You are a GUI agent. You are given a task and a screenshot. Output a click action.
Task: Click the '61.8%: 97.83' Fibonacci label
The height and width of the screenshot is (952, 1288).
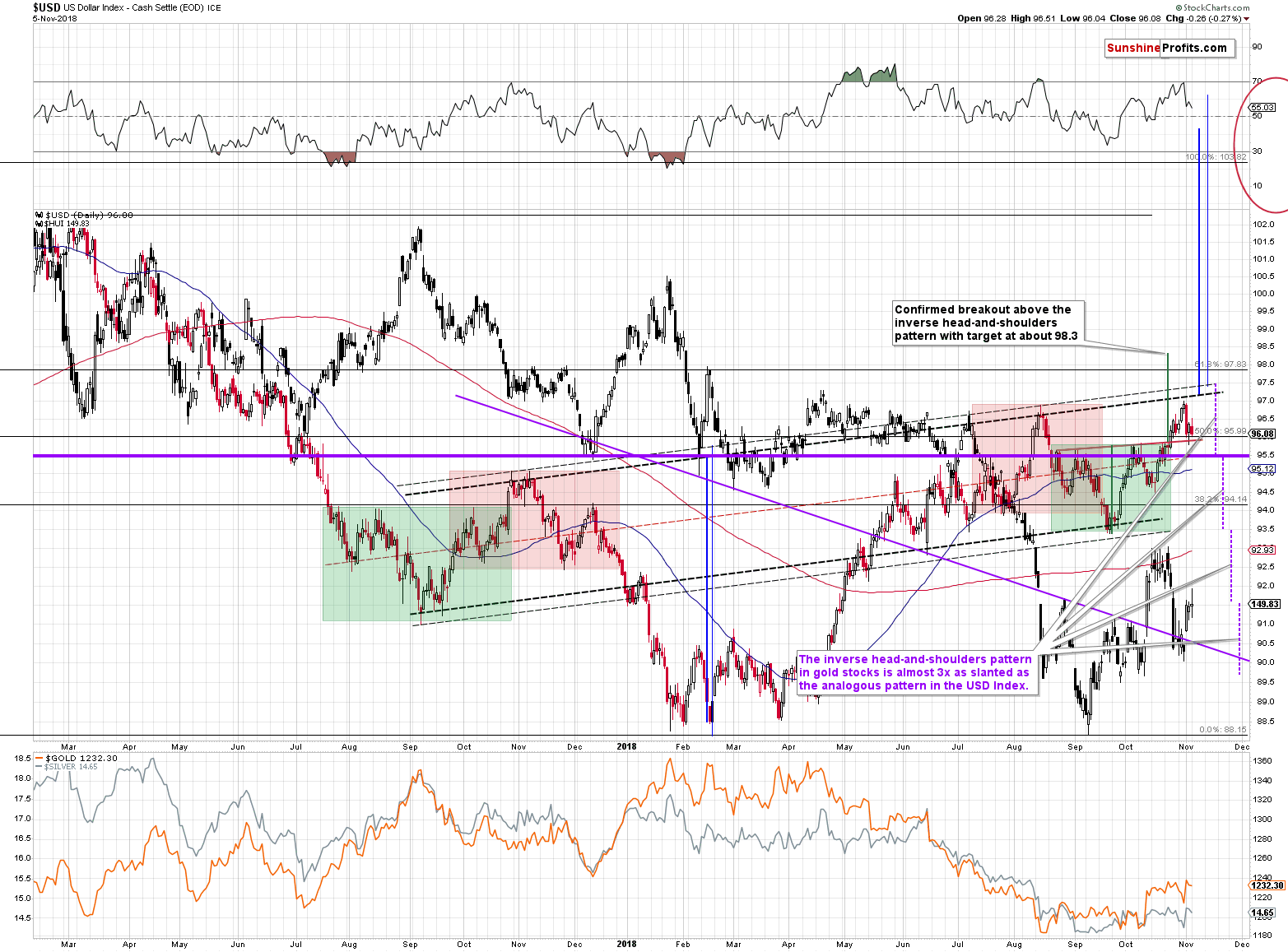click(1221, 364)
